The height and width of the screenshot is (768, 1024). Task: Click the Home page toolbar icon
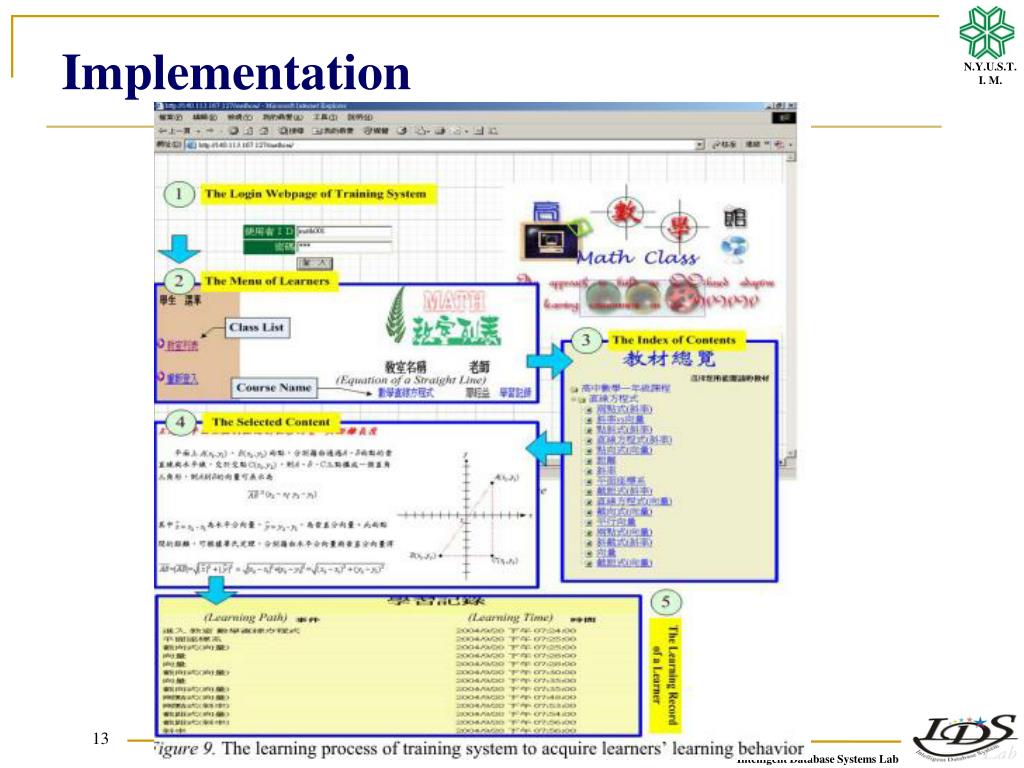click(264, 131)
